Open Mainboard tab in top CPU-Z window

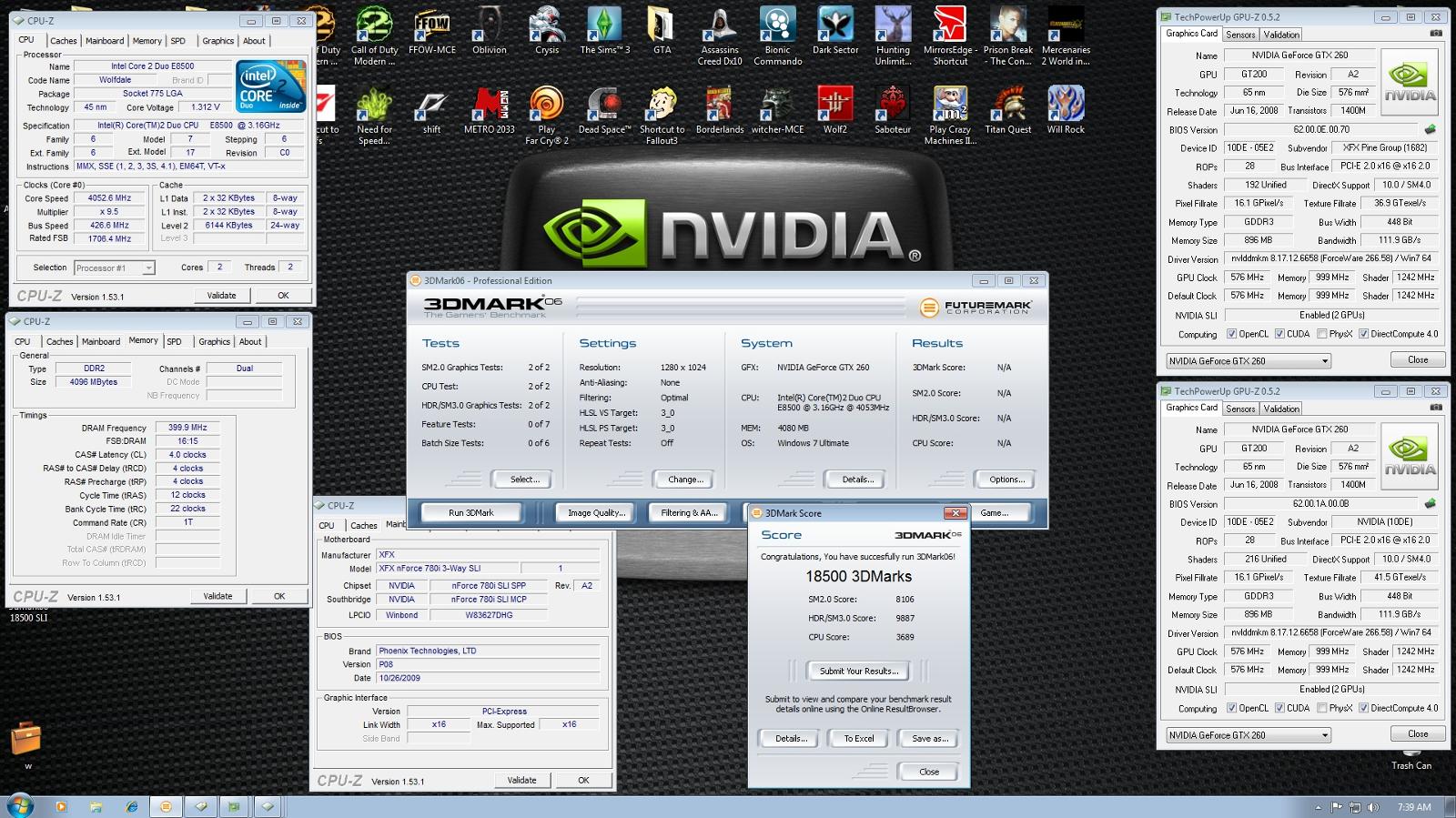click(x=105, y=41)
